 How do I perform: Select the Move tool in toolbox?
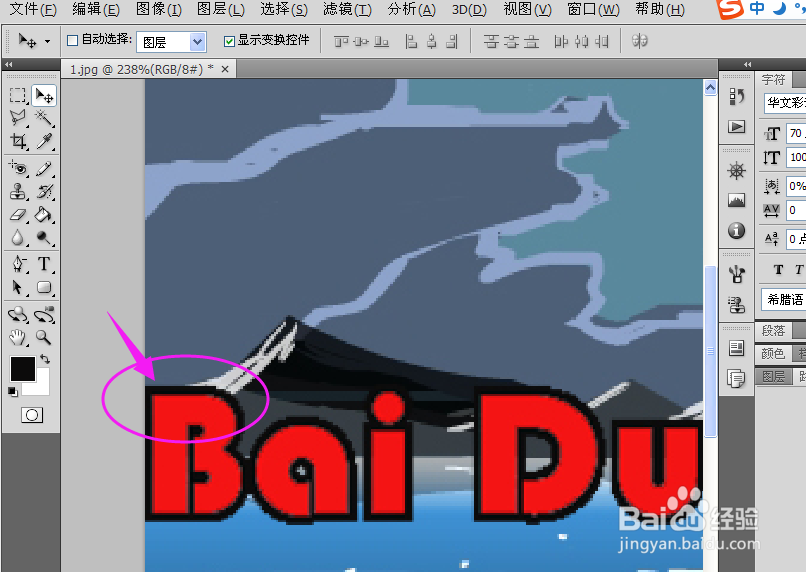click(x=44, y=96)
